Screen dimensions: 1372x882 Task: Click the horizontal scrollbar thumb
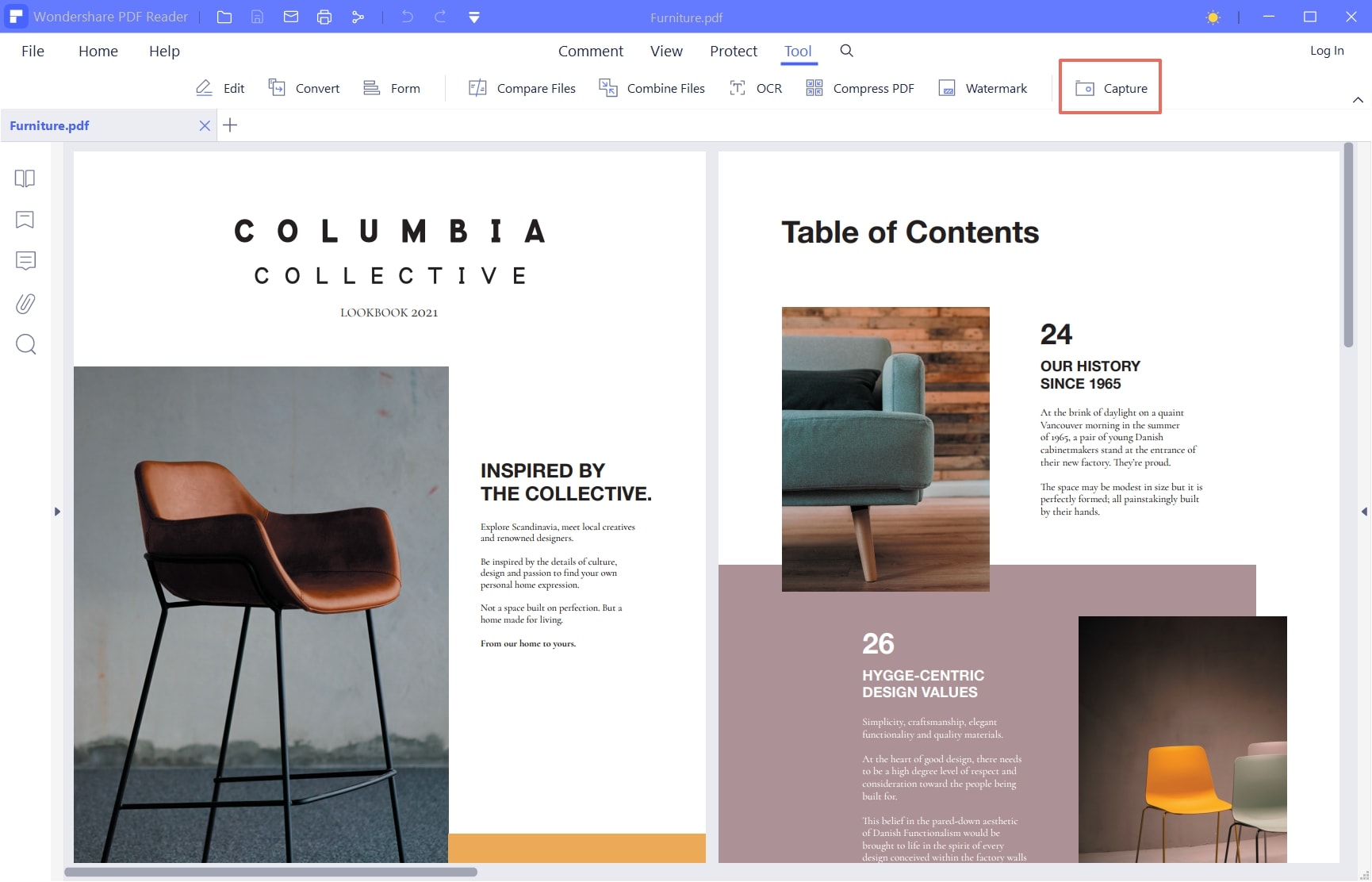pos(270,872)
